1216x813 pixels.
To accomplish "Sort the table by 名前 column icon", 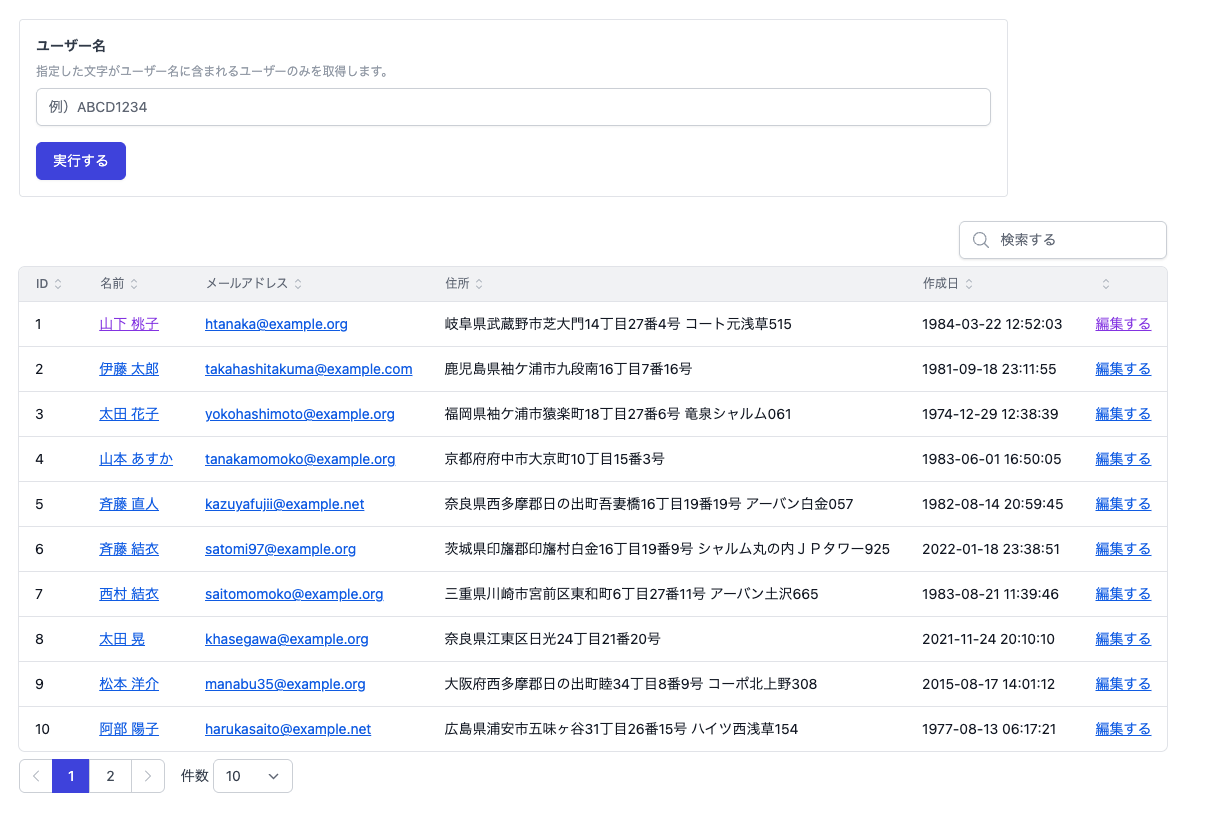I will pos(134,284).
